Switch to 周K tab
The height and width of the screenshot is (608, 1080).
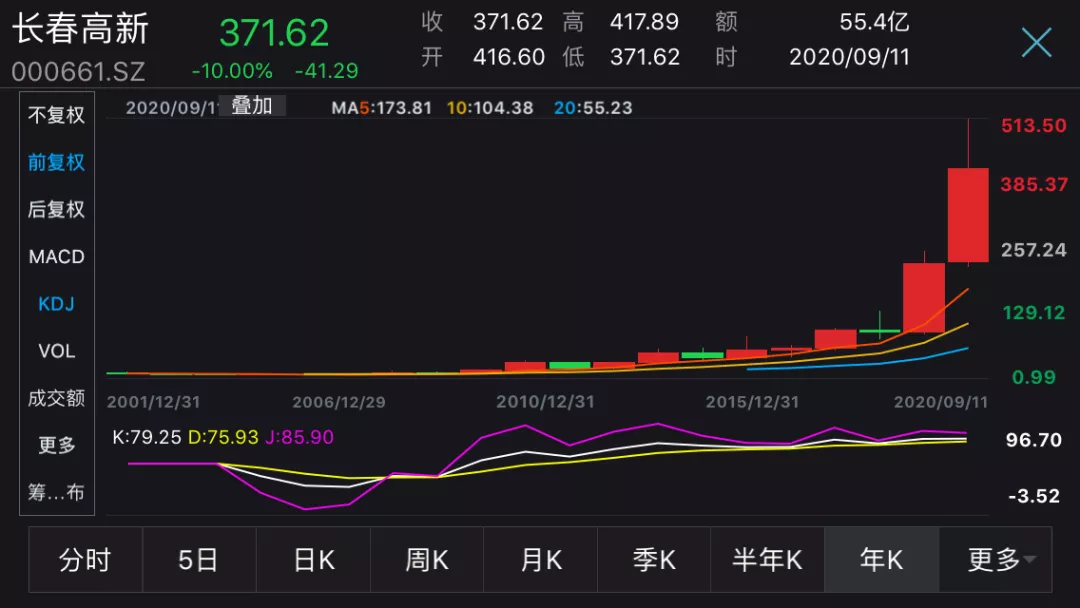tap(427, 560)
